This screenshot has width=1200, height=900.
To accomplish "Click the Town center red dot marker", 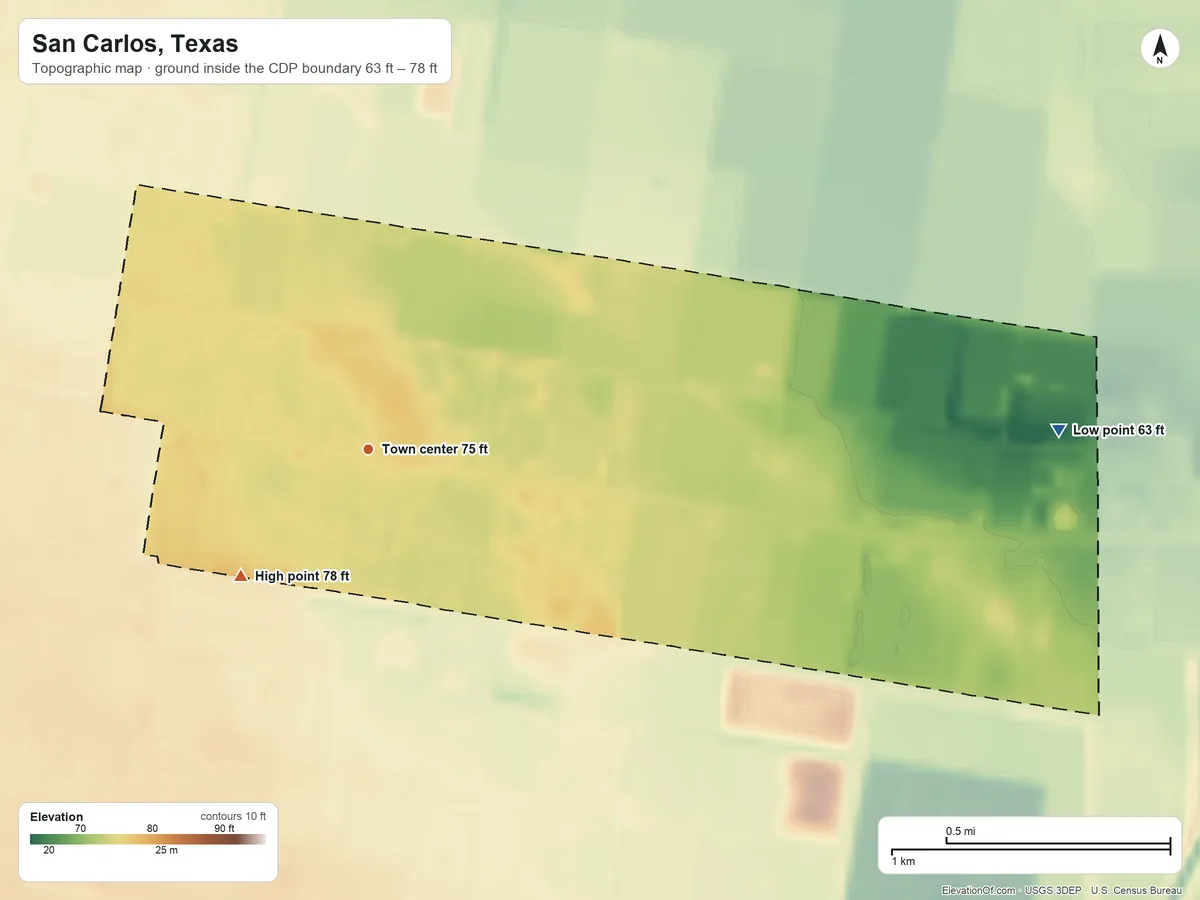I will coord(368,450).
